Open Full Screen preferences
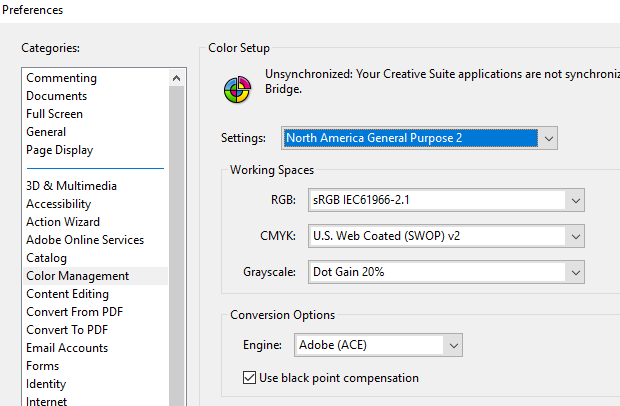 pos(55,114)
